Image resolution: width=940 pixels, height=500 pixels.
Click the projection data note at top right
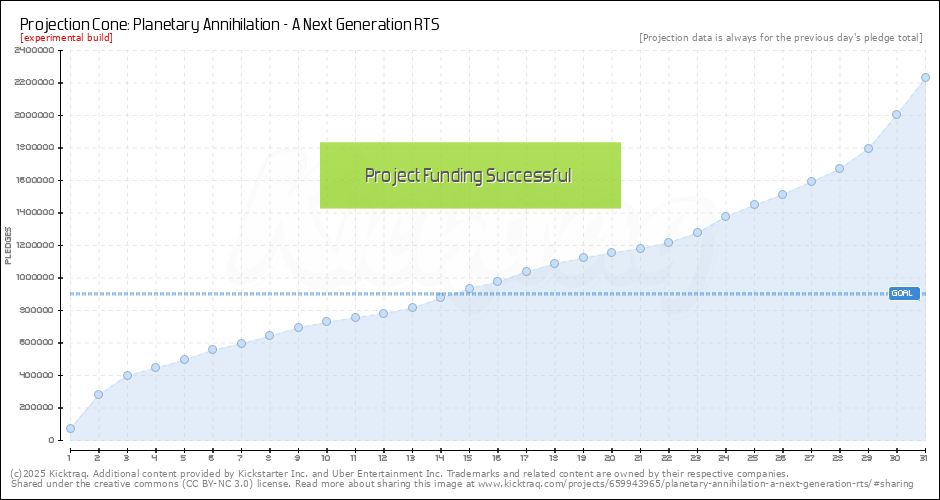[780, 38]
